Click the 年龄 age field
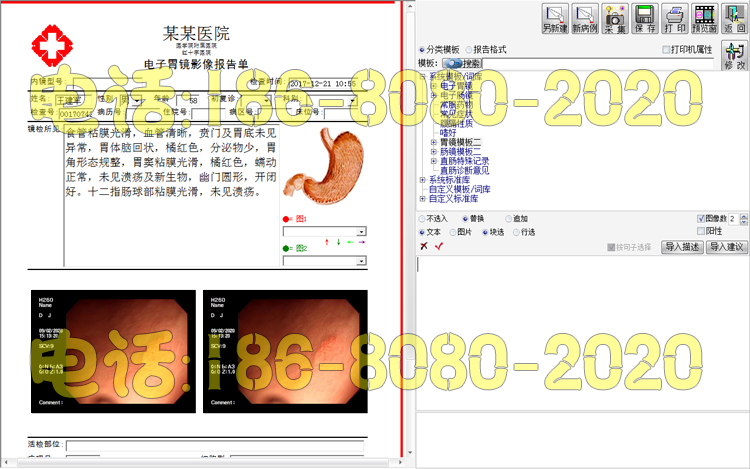750x469 pixels. coord(188,100)
